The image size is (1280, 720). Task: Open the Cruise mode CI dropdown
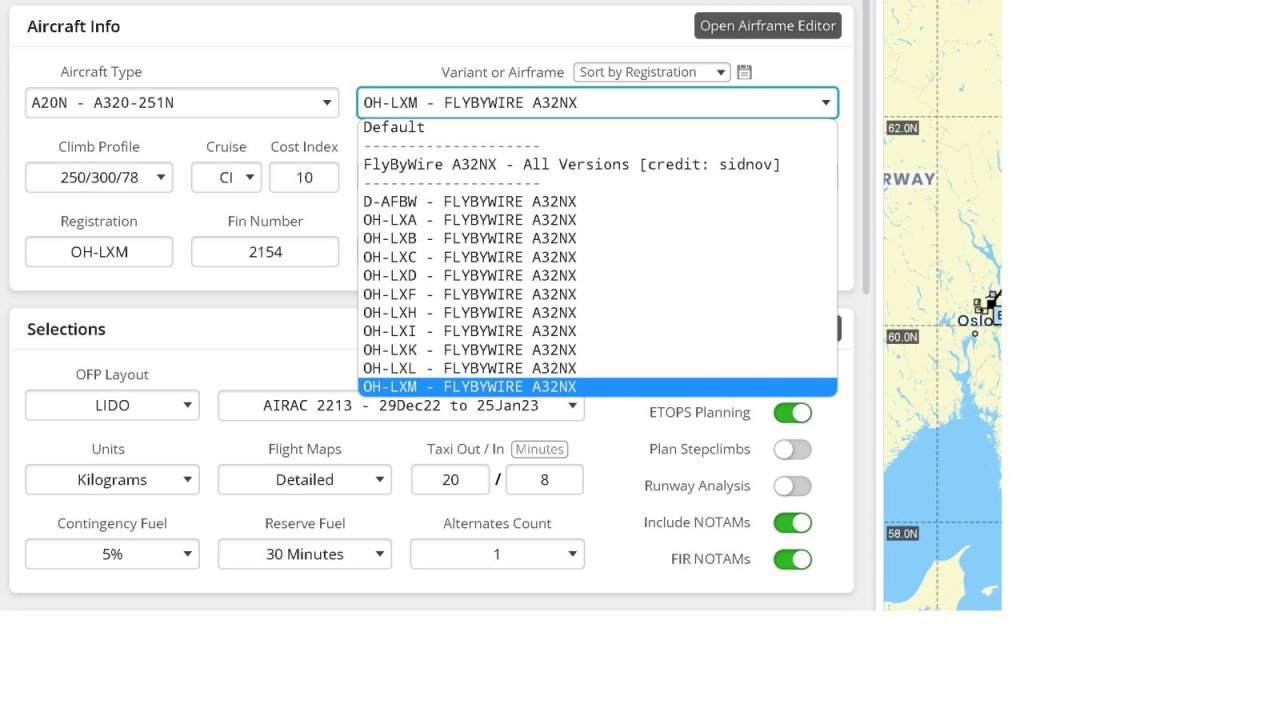[227, 178]
